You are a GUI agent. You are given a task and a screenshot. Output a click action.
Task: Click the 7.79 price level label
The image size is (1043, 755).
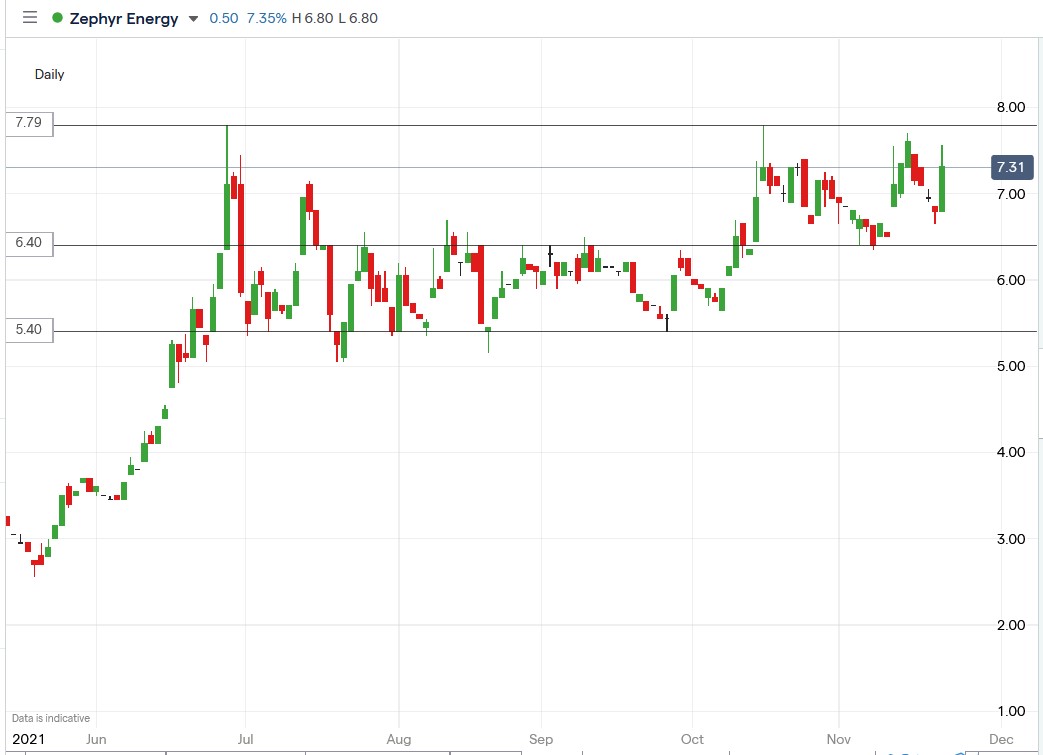29,122
